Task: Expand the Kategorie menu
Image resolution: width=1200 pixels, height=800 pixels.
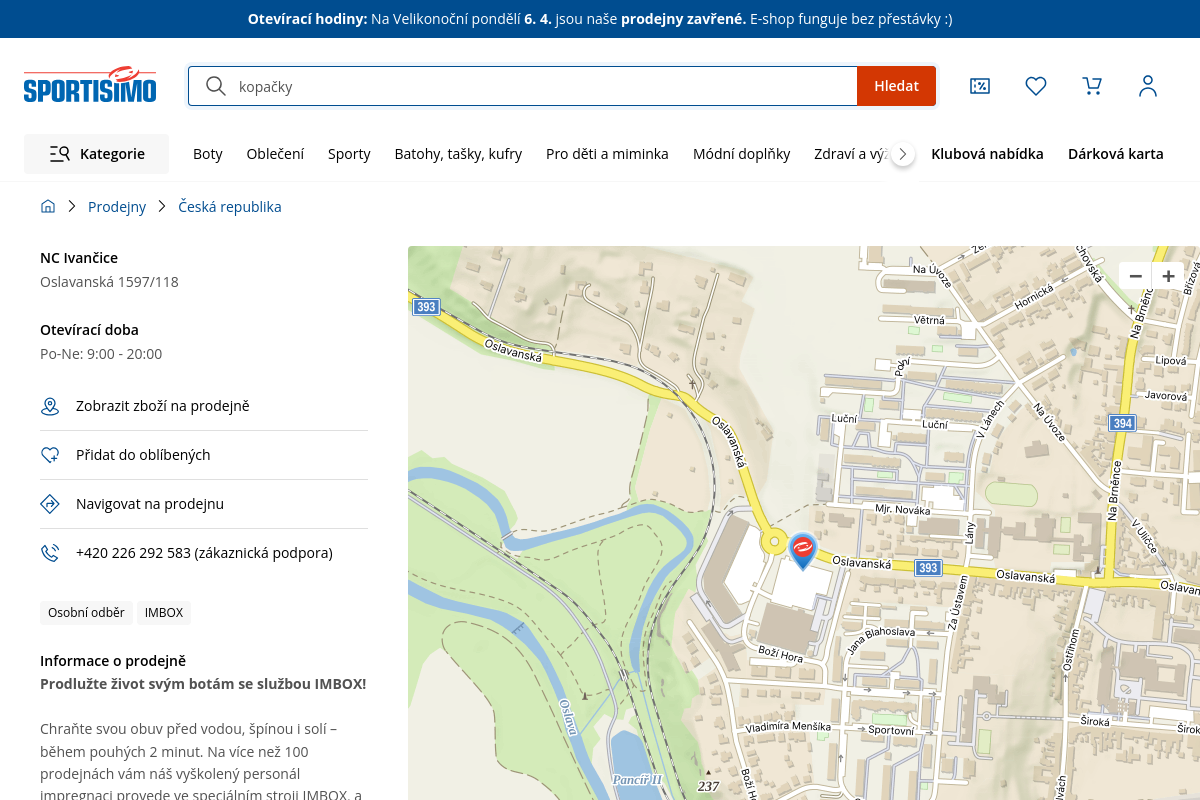Action: coord(97,154)
